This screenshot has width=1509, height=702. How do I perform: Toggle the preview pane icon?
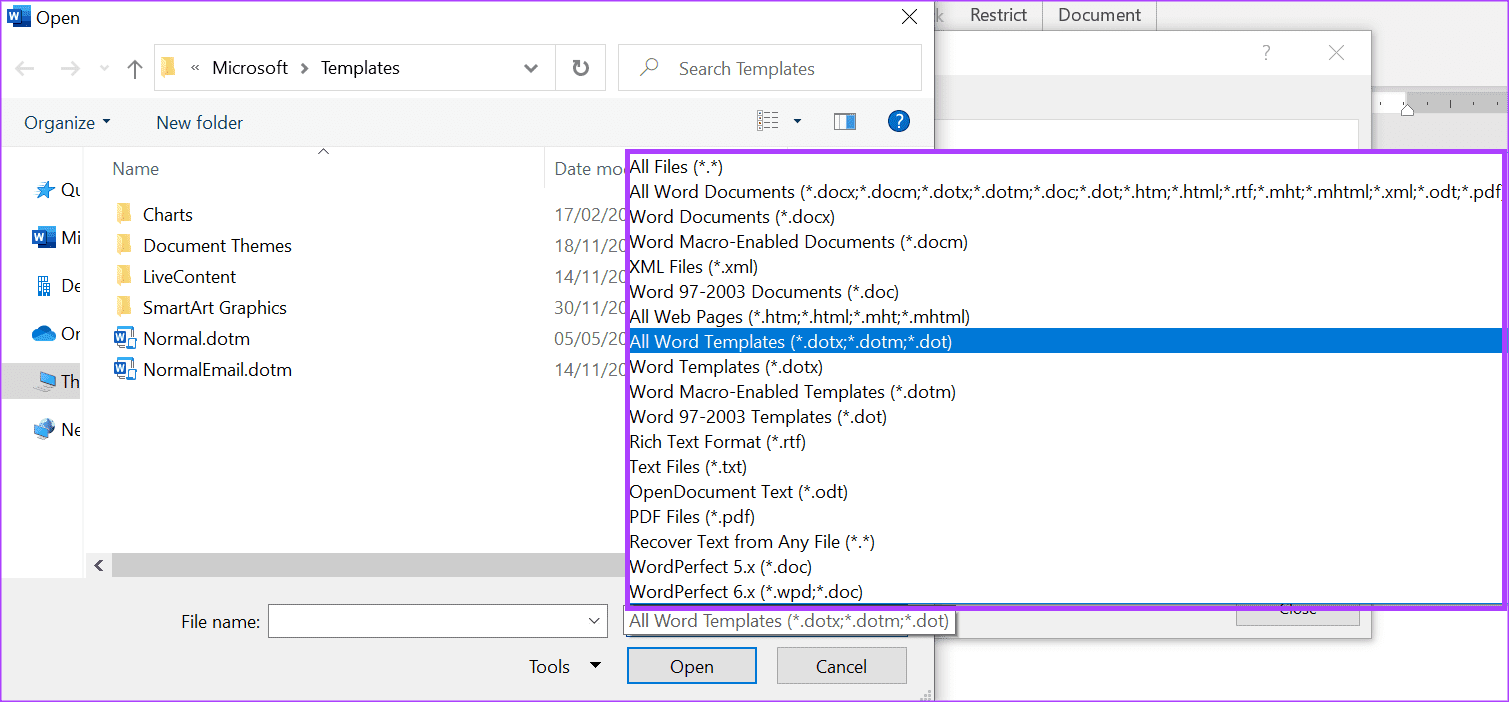(845, 122)
